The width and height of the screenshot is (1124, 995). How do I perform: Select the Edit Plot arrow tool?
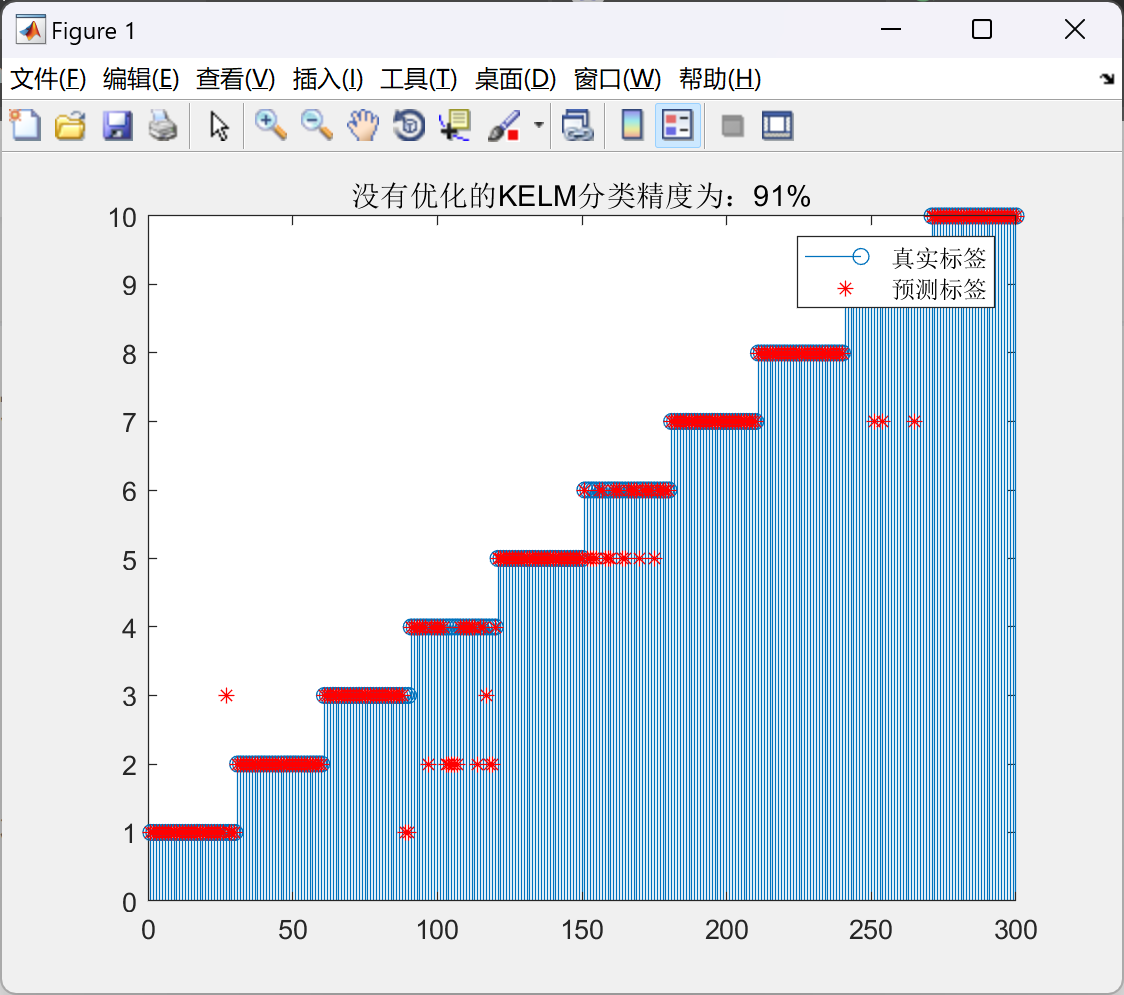(x=219, y=125)
